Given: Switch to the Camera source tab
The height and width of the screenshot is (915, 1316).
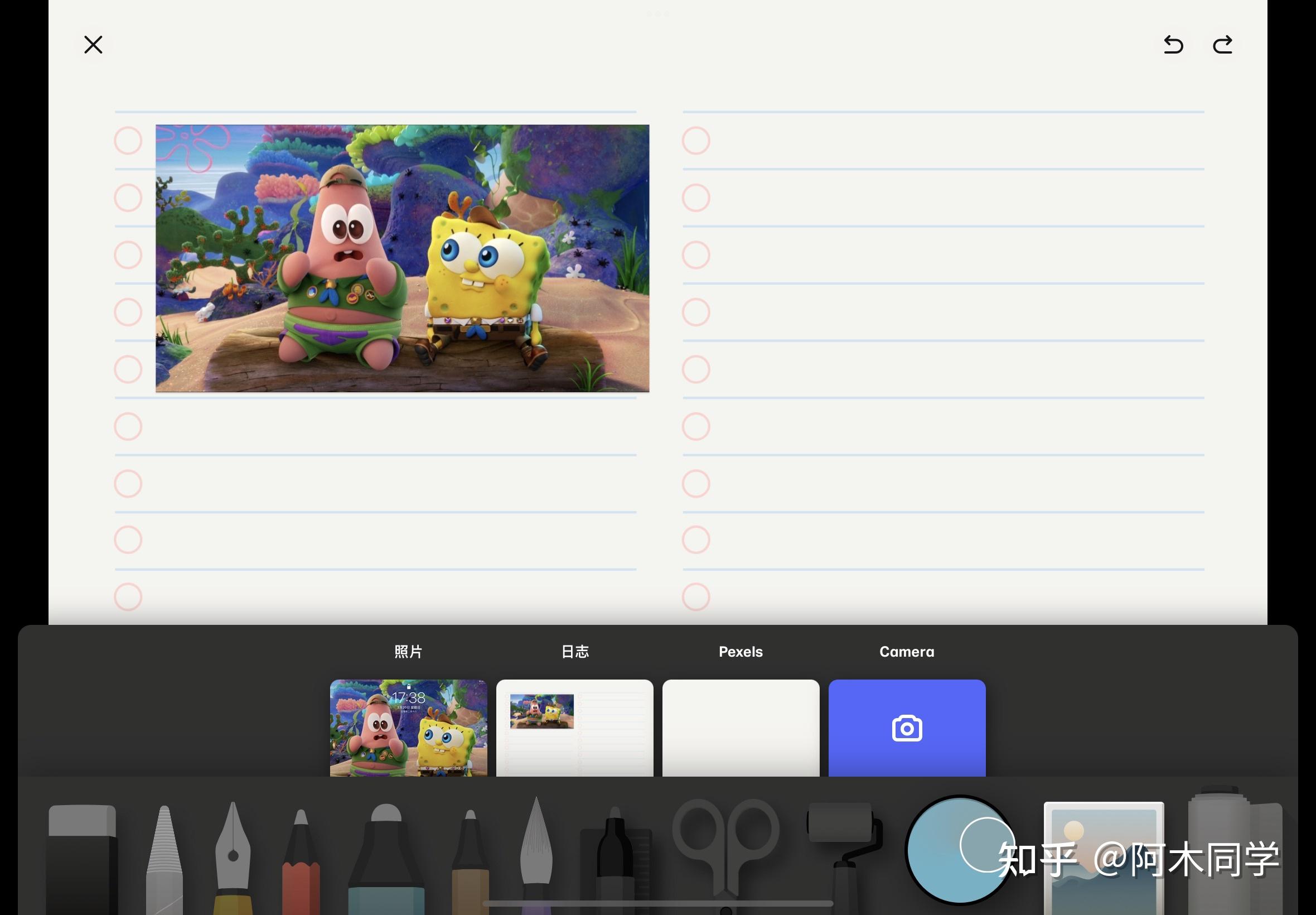Looking at the screenshot, I should (907, 652).
